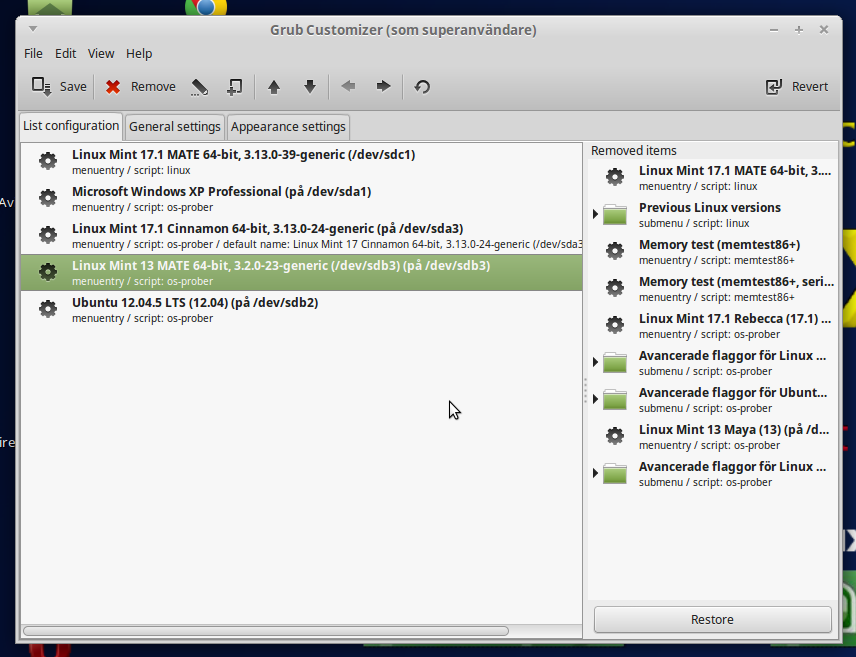Click folder icon of Previous Linux versions
Screen dimensions: 856x657
click(x=615, y=215)
